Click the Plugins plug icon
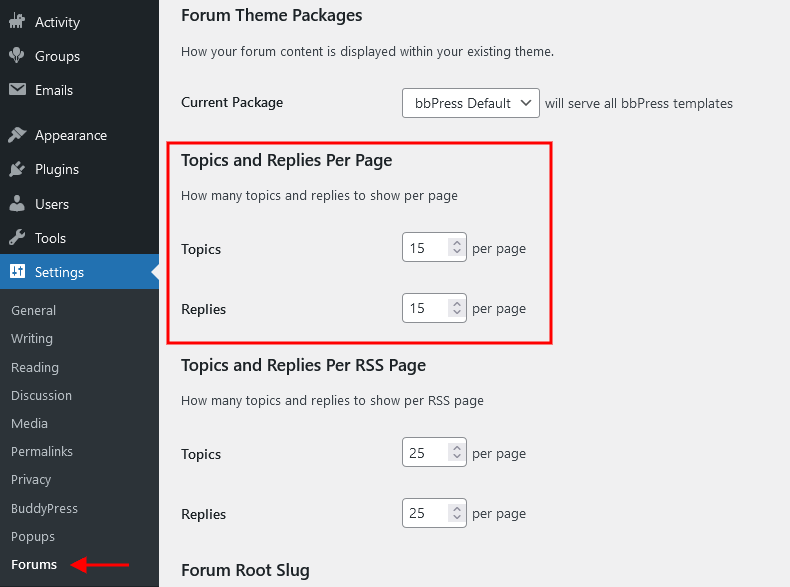Screen dimensions: 790x587 pyautogui.click(x=17, y=169)
